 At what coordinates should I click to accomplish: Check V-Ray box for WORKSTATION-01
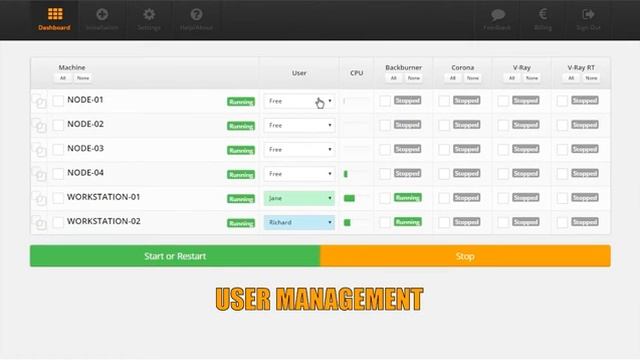[503, 198]
